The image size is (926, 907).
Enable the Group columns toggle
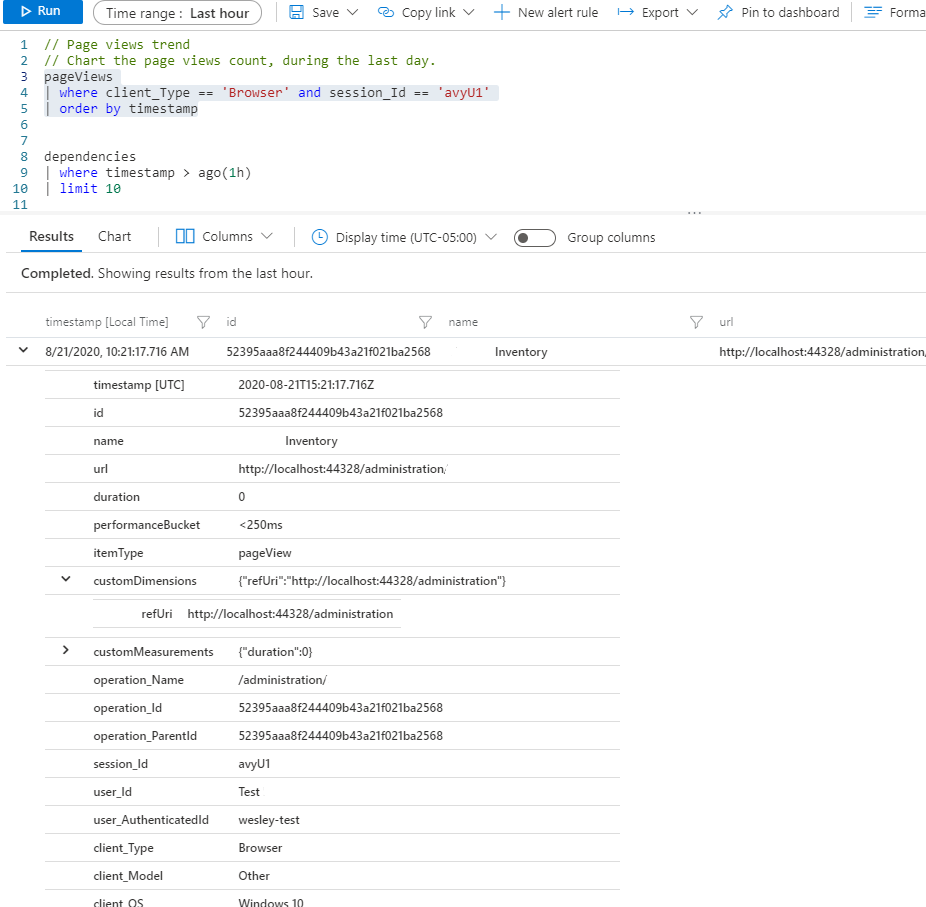pos(534,238)
